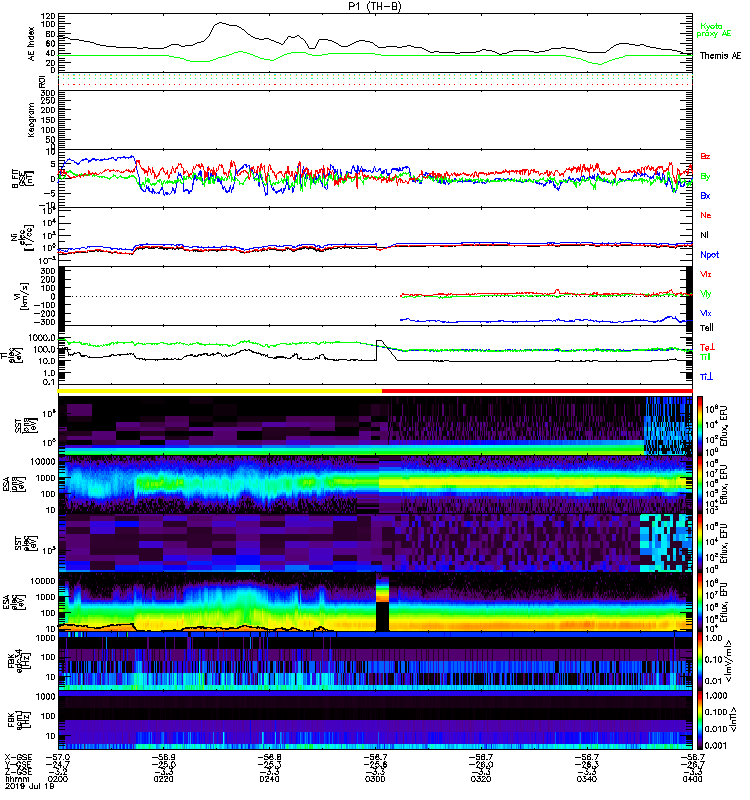Click the blue Ti⊥ temperature legend label
This screenshot has height=800, width=750.
[706, 377]
